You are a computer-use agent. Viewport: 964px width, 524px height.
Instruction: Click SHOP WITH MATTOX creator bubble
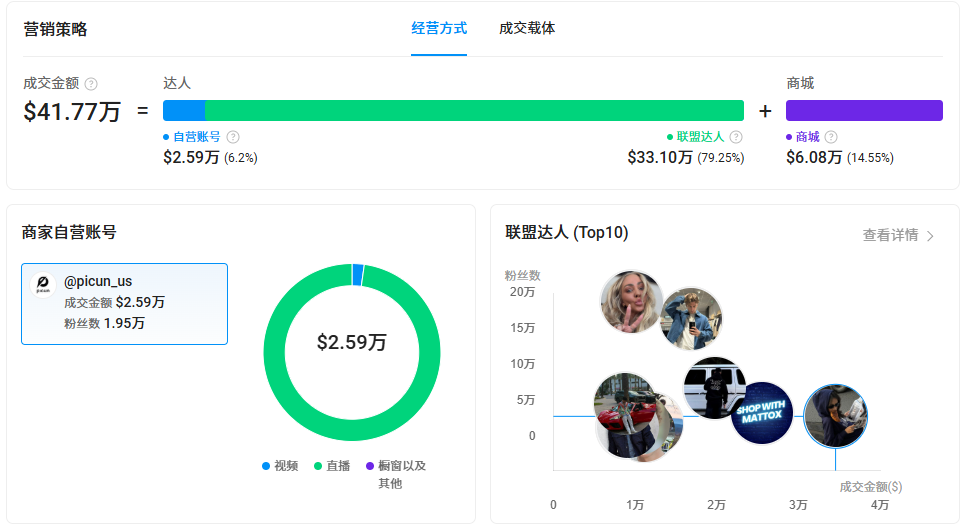[x=761, y=412]
